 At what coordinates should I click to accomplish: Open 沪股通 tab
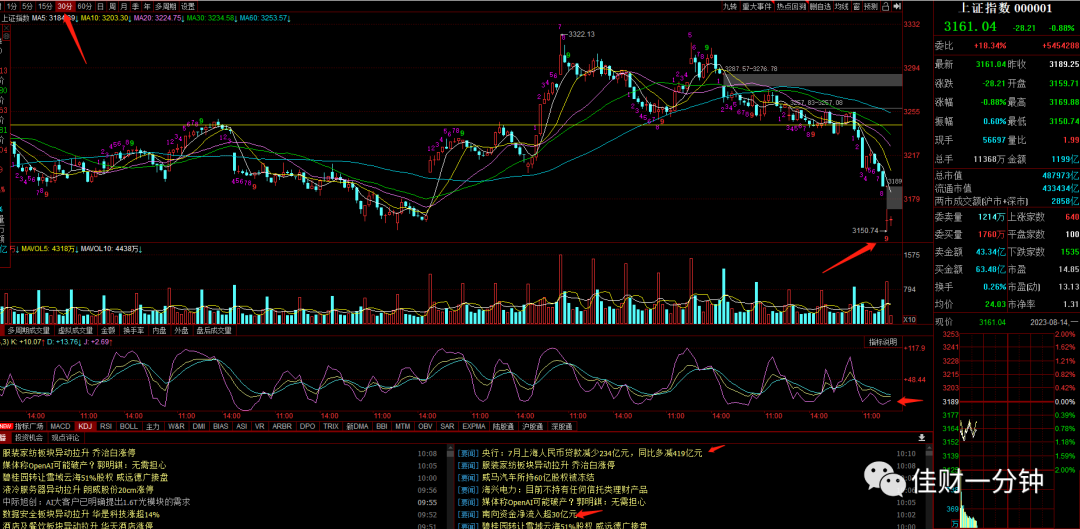(x=534, y=426)
